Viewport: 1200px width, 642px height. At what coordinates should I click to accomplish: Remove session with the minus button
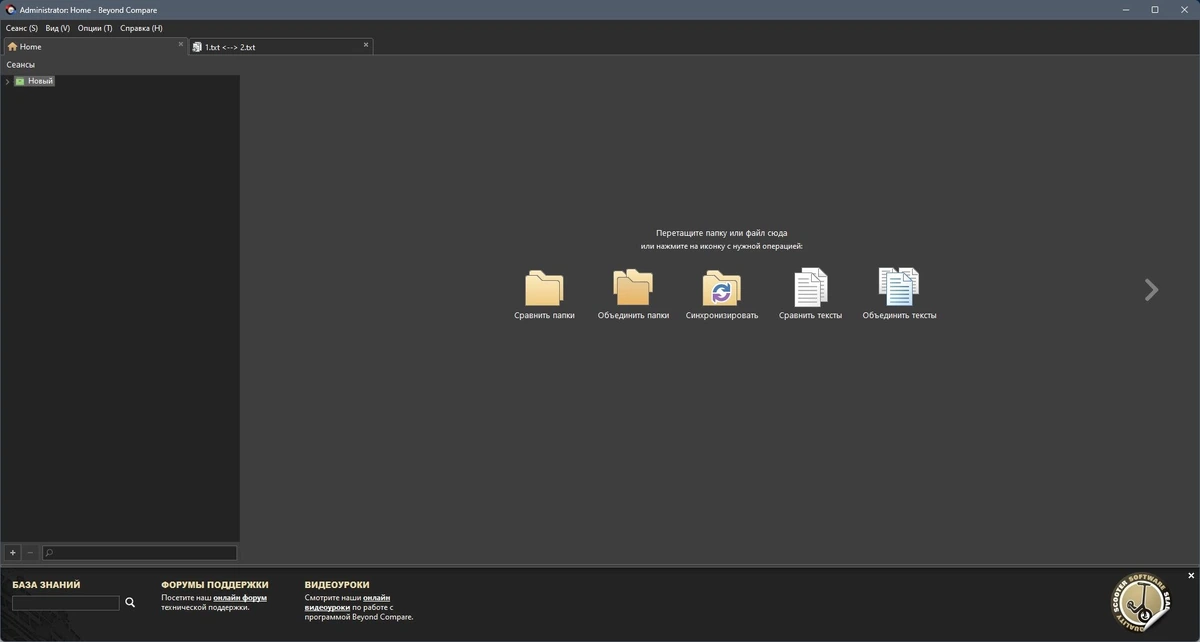click(29, 552)
